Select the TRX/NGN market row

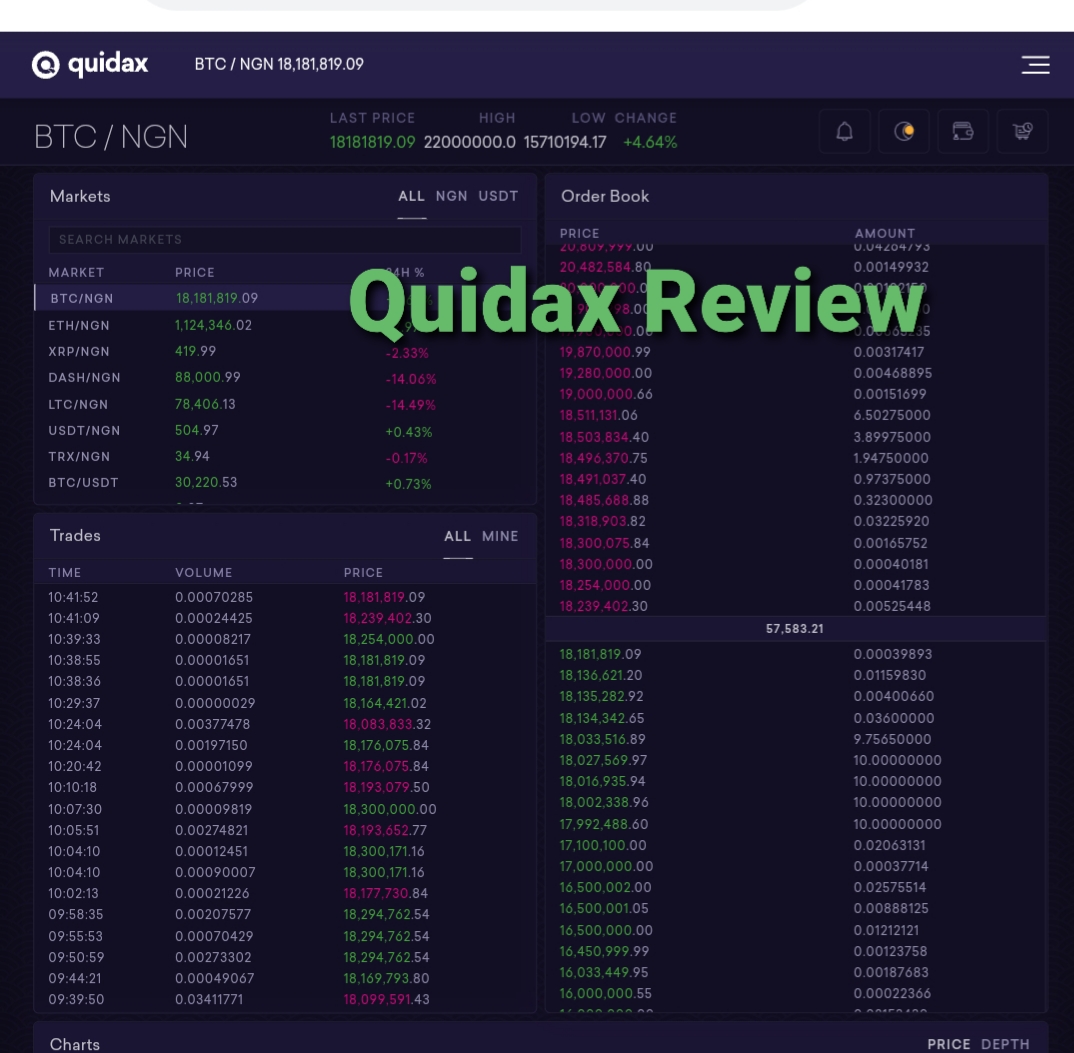click(x=285, y=456)
